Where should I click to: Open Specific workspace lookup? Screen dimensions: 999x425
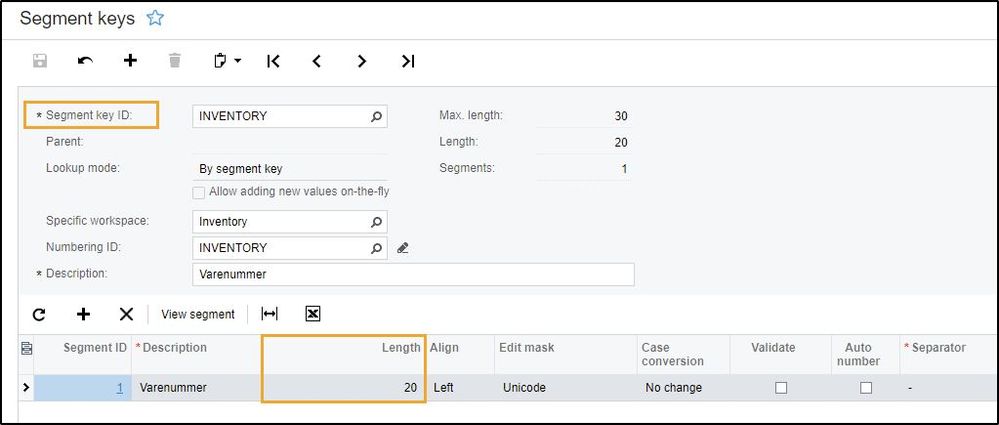(376, 222)
